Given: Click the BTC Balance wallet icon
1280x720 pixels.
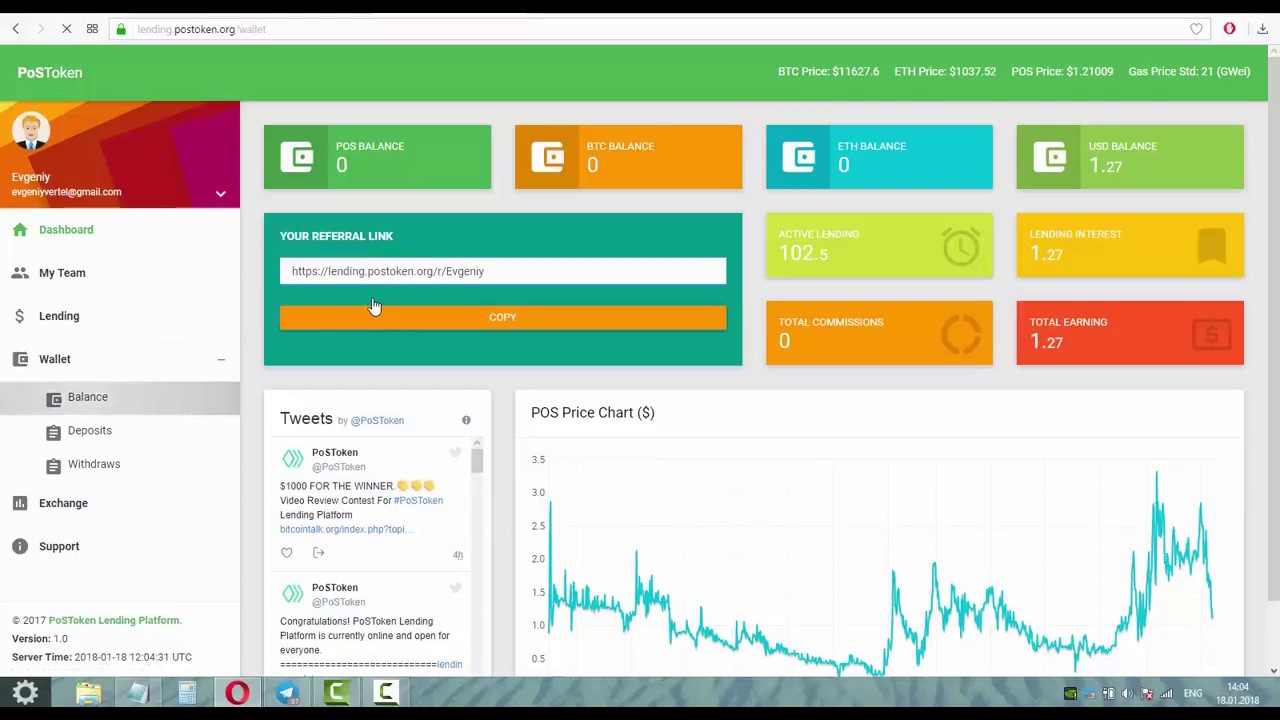Looking at the screenshot, I should (x=548, y=157).
